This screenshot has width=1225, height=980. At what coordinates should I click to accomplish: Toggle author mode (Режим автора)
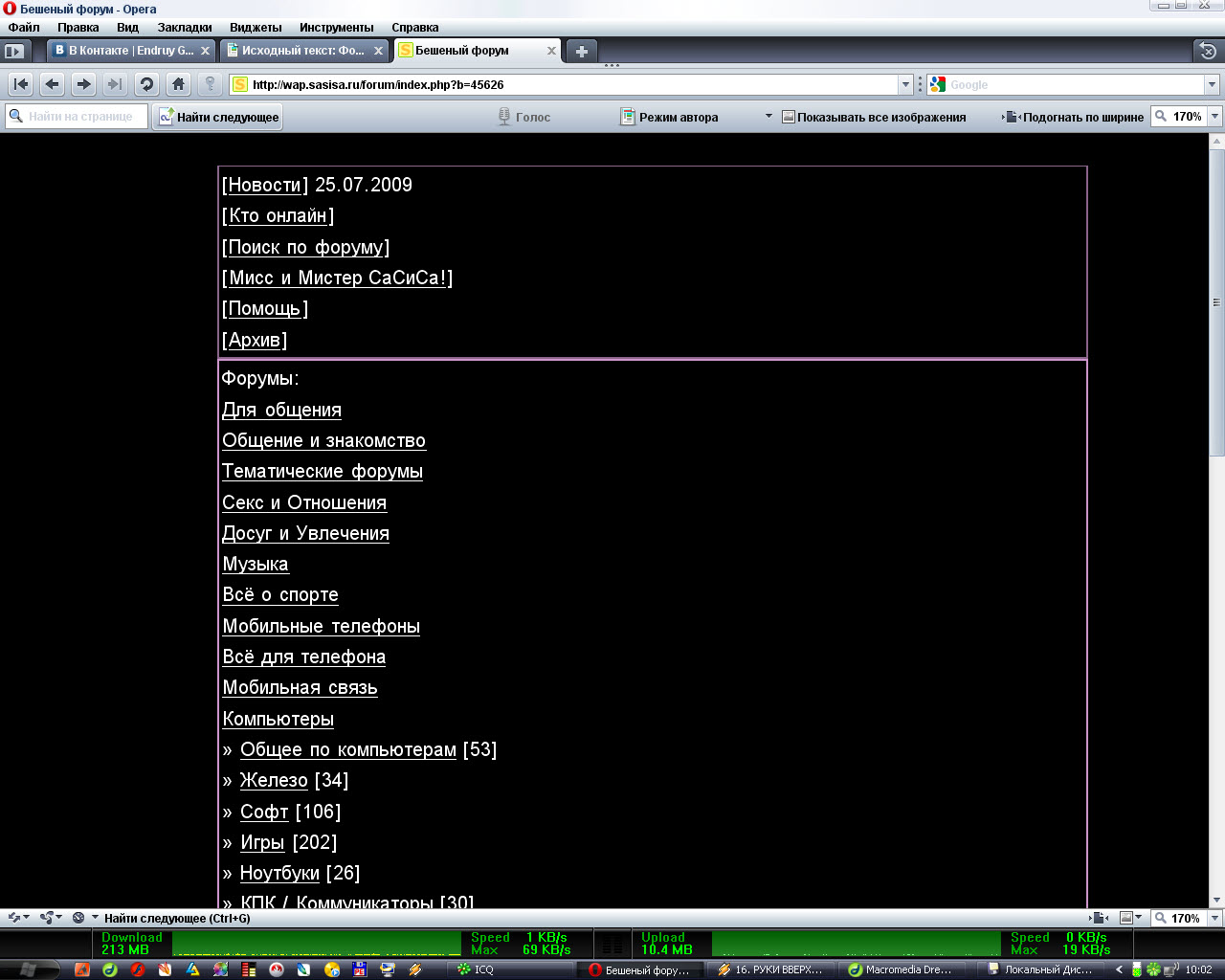[670, 117]
